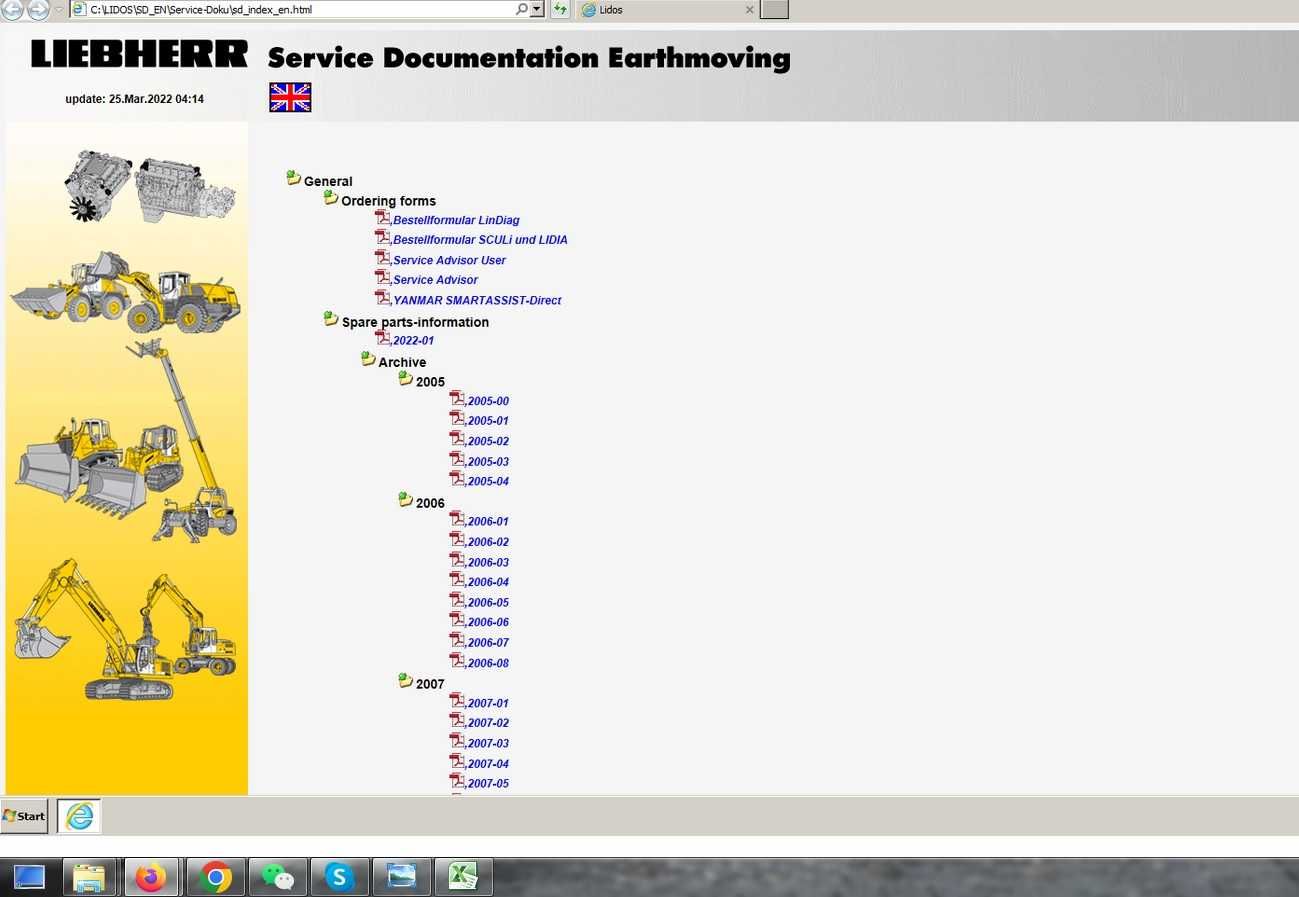Open the Service Advisor document link
1299x897 pixels.
click(x=435, y=280)
